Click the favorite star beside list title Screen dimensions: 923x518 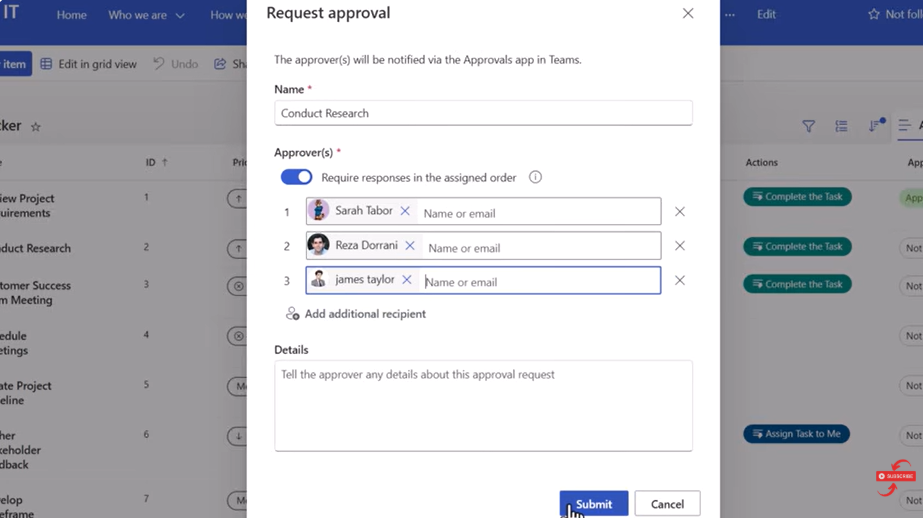pyautogui.click(x=36, y=127)
